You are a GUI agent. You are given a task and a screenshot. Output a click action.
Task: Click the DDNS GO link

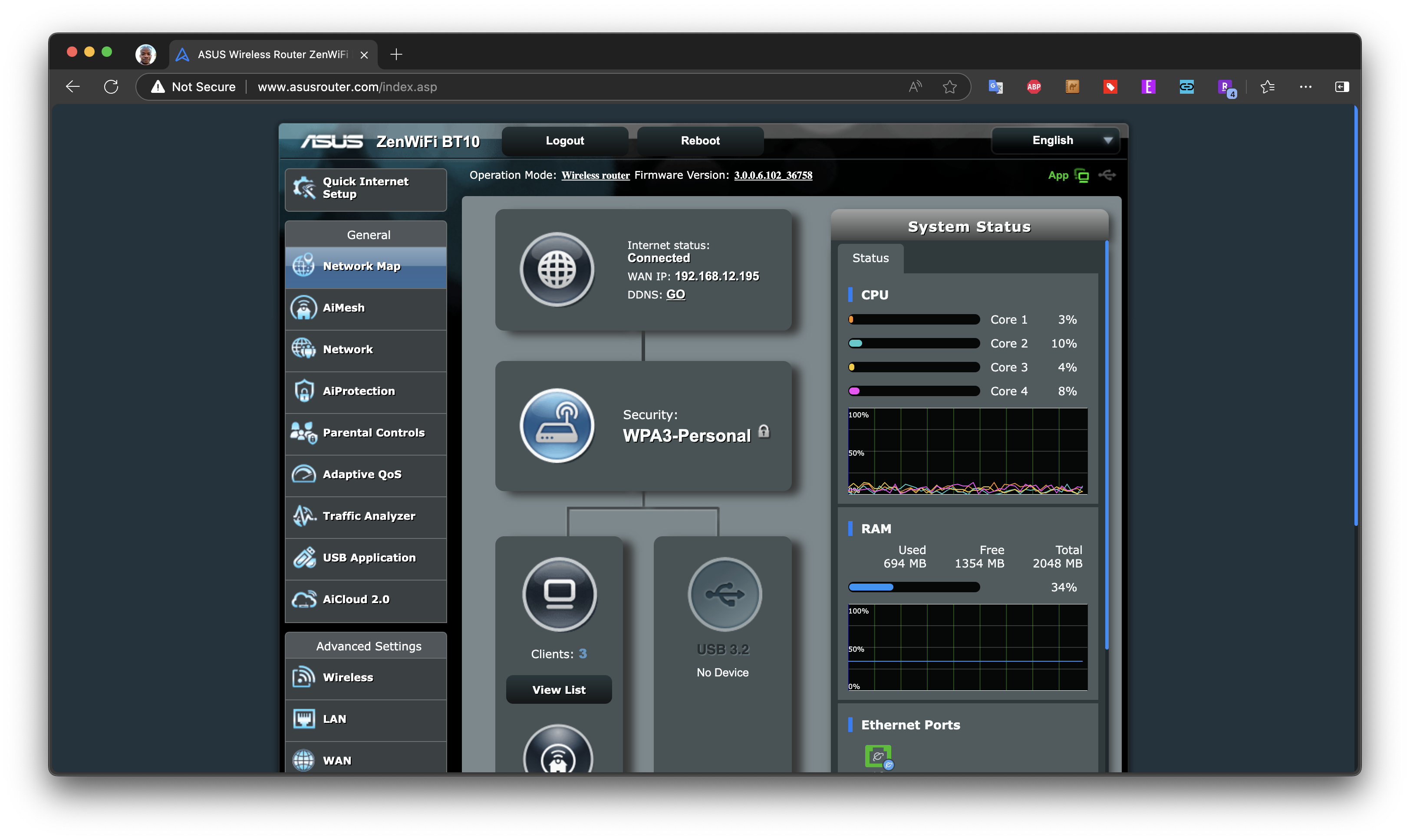point(675,295)
